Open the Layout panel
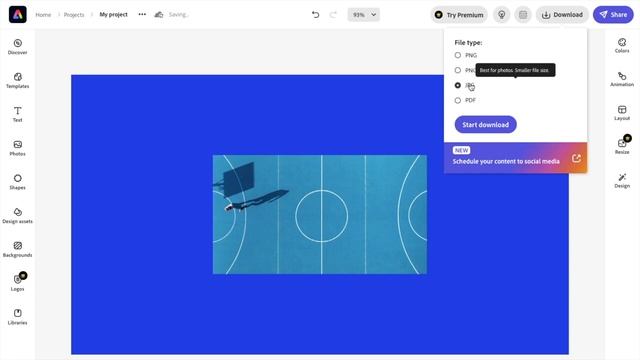Screen dimensions: 640x360 622,113
